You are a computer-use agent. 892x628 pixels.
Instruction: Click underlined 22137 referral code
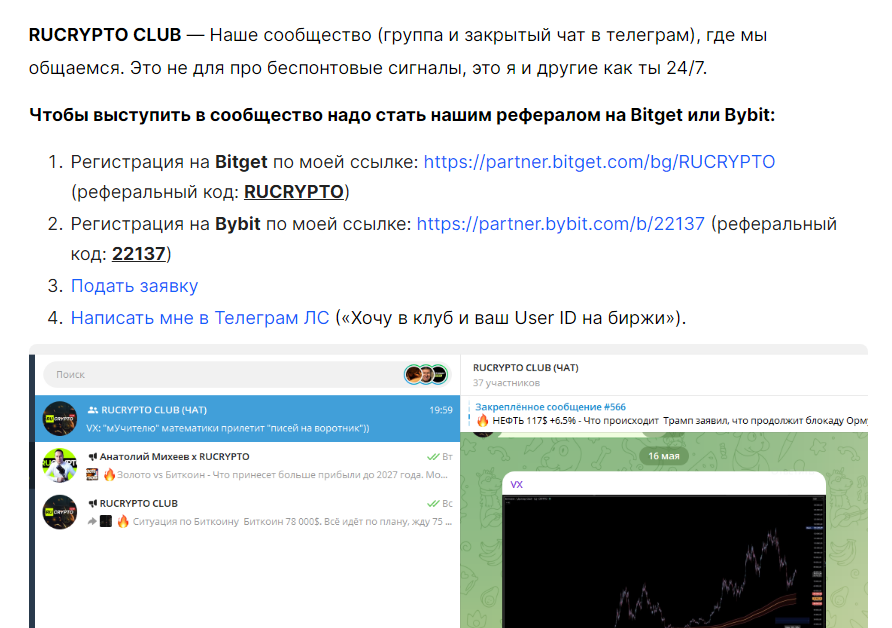(138, 254)
